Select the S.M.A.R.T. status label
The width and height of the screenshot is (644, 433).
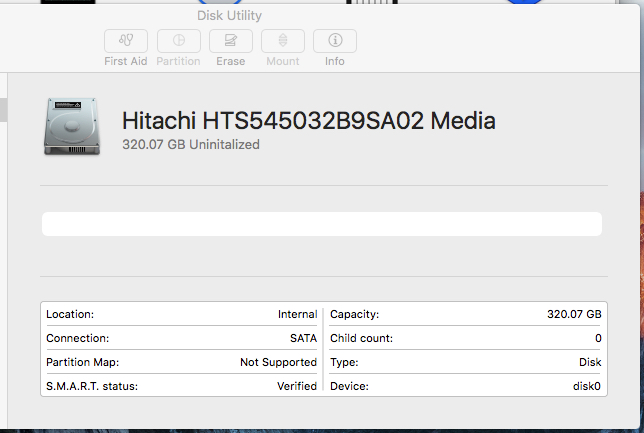(x=92, y=386)
